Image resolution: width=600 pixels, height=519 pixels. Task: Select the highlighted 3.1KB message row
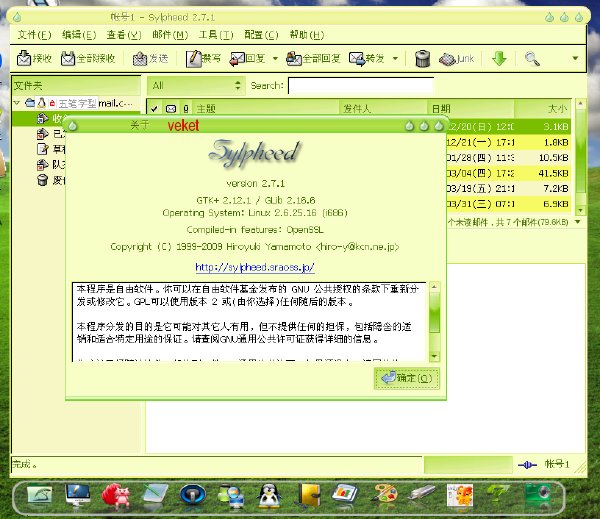pyautogui.click(x=509, y=127)
